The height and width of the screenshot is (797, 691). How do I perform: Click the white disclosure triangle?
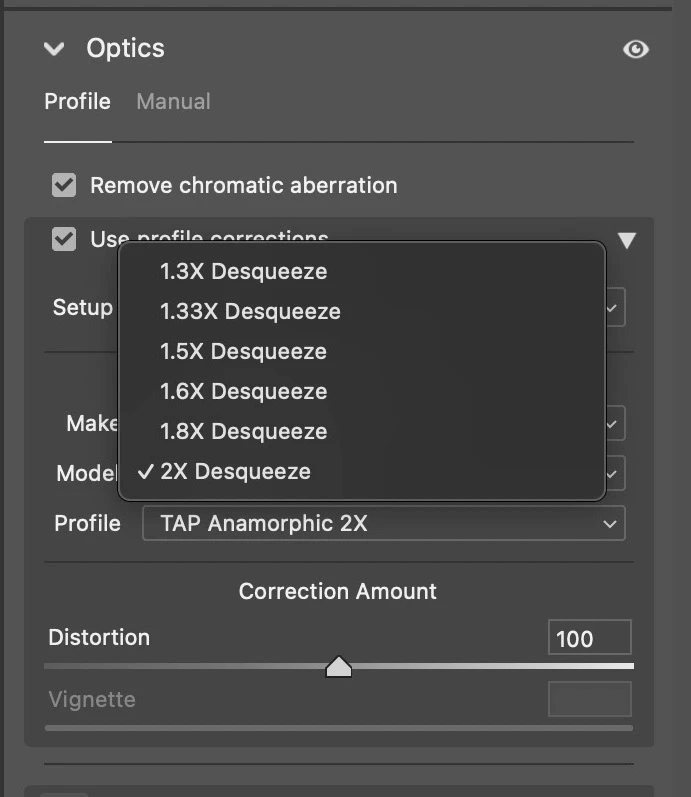(626, 240)
